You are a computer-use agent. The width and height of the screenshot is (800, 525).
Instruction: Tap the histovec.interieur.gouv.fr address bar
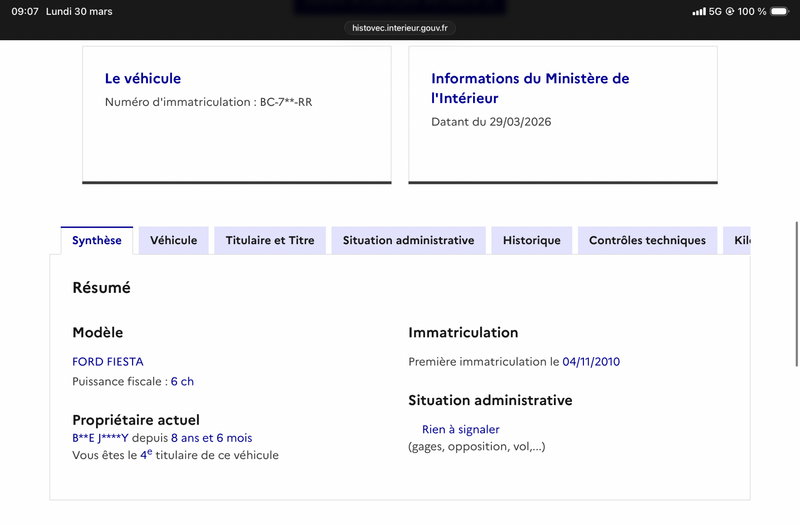tap(399, 28)
